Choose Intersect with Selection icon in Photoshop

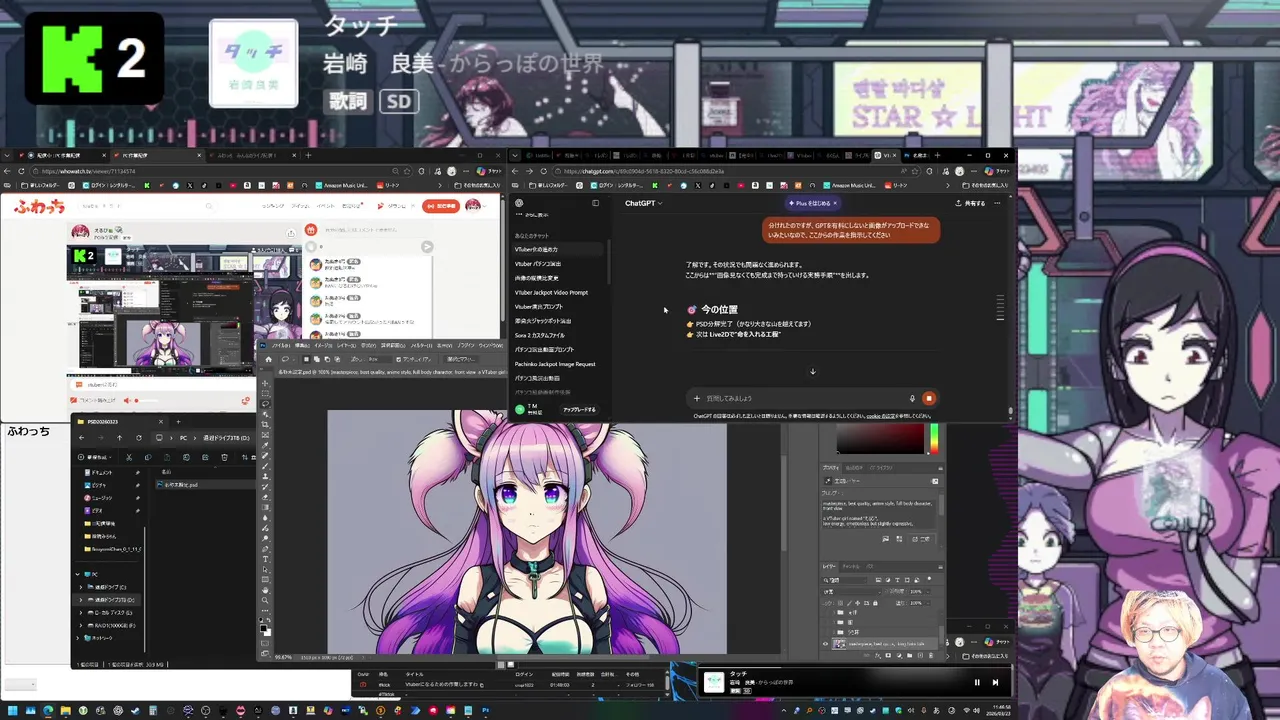point(337,359)
